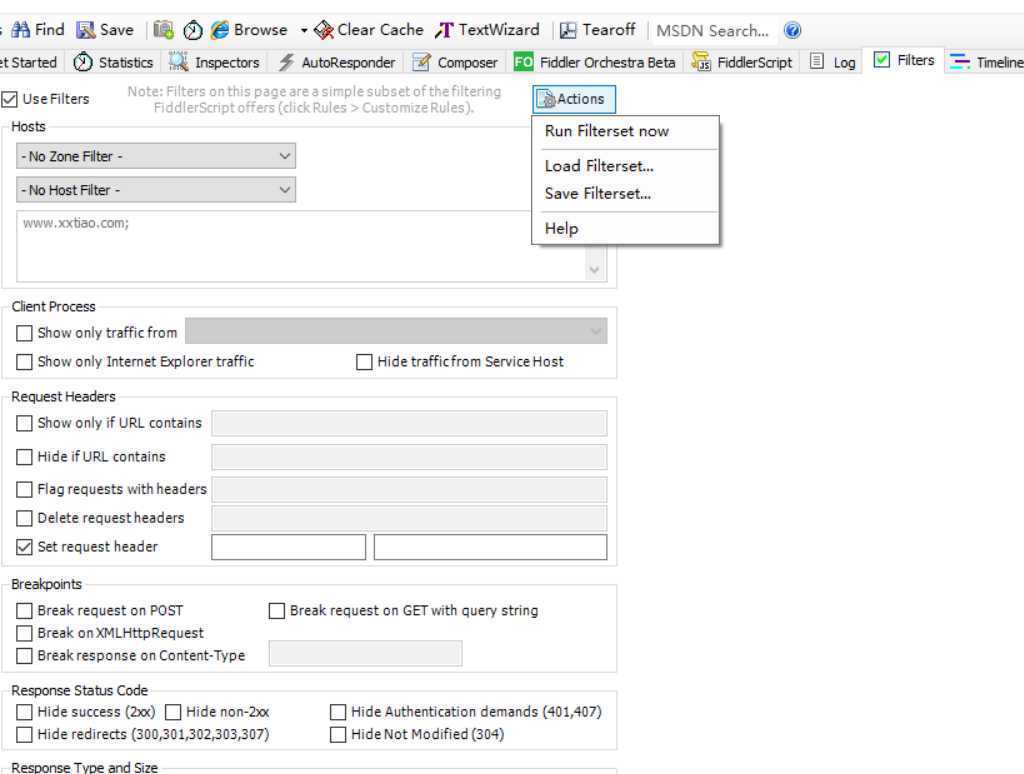
Task: Click the Save toolbar icon
Action: [86, 30]
